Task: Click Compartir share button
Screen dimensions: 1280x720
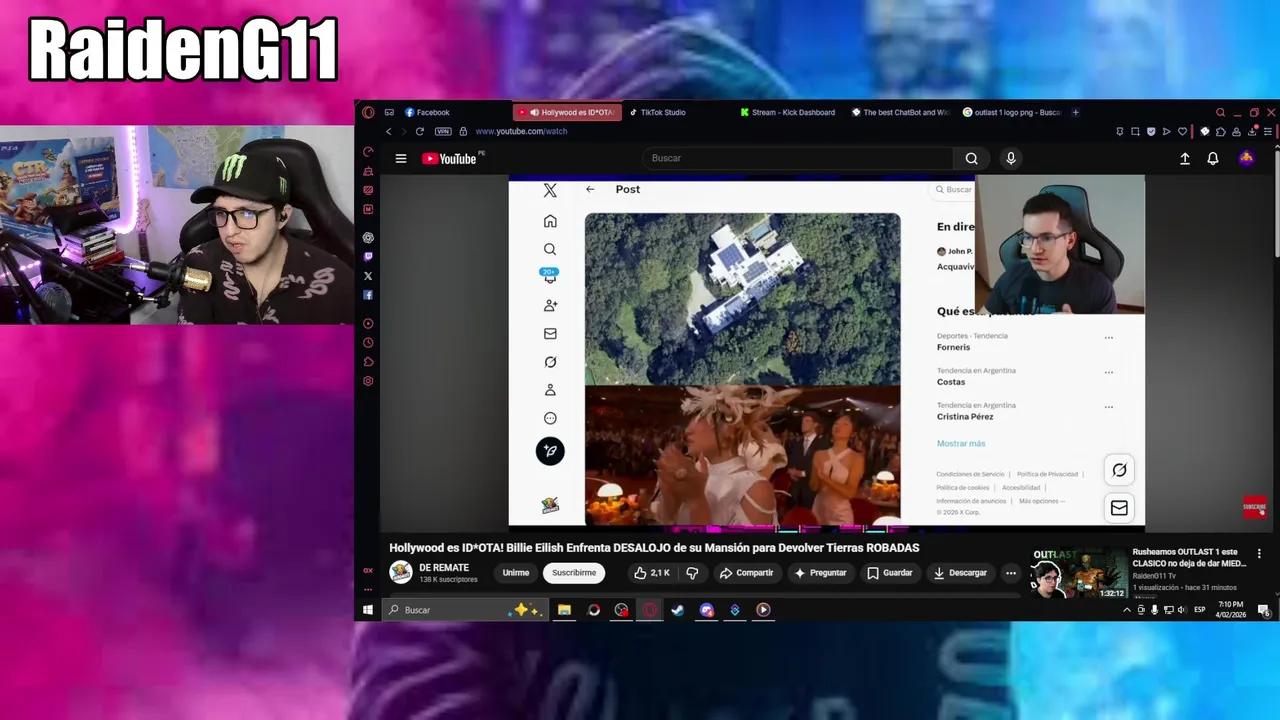Action: pyautogui.click(x=746, y=573)
